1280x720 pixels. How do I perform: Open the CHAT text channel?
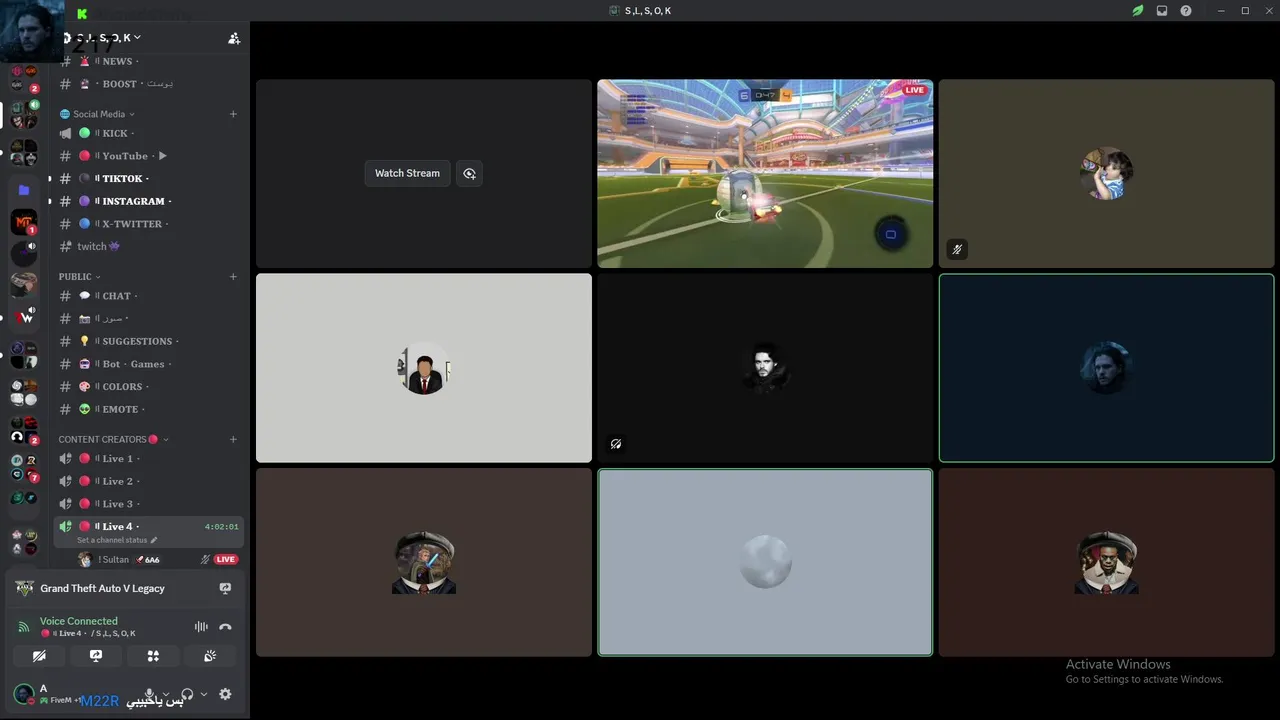click(148, 296)
